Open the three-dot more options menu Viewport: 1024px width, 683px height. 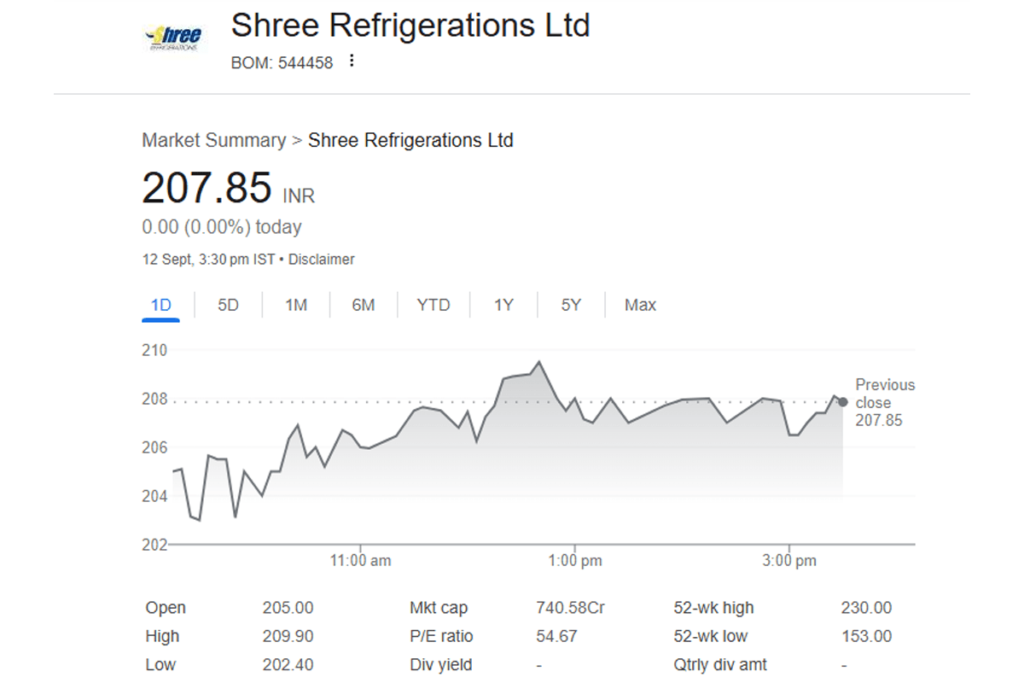(351, 62)
